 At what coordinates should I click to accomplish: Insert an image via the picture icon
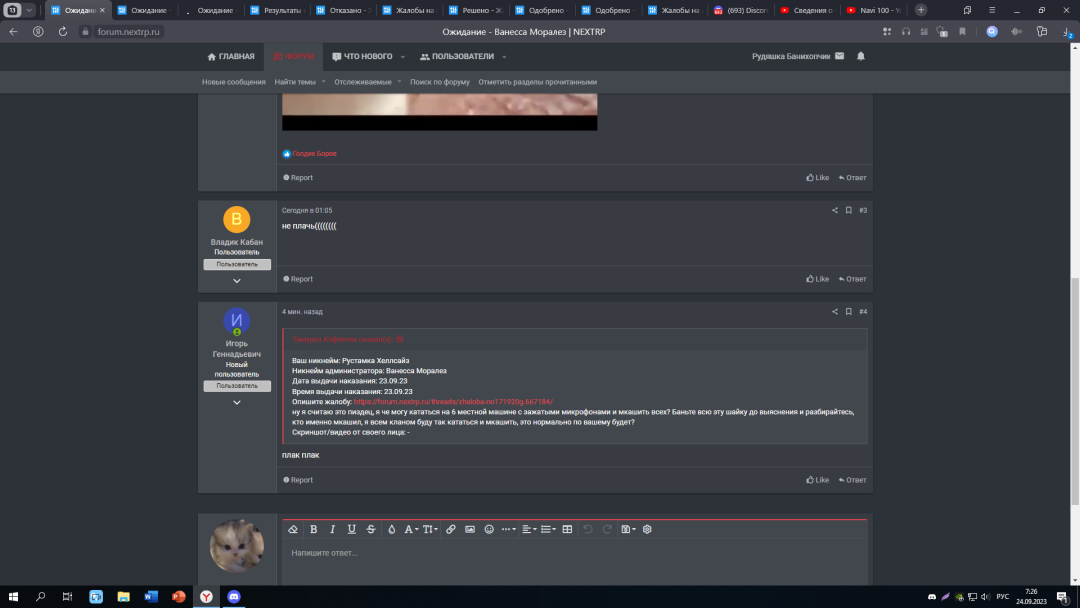(x=470, y=529)
